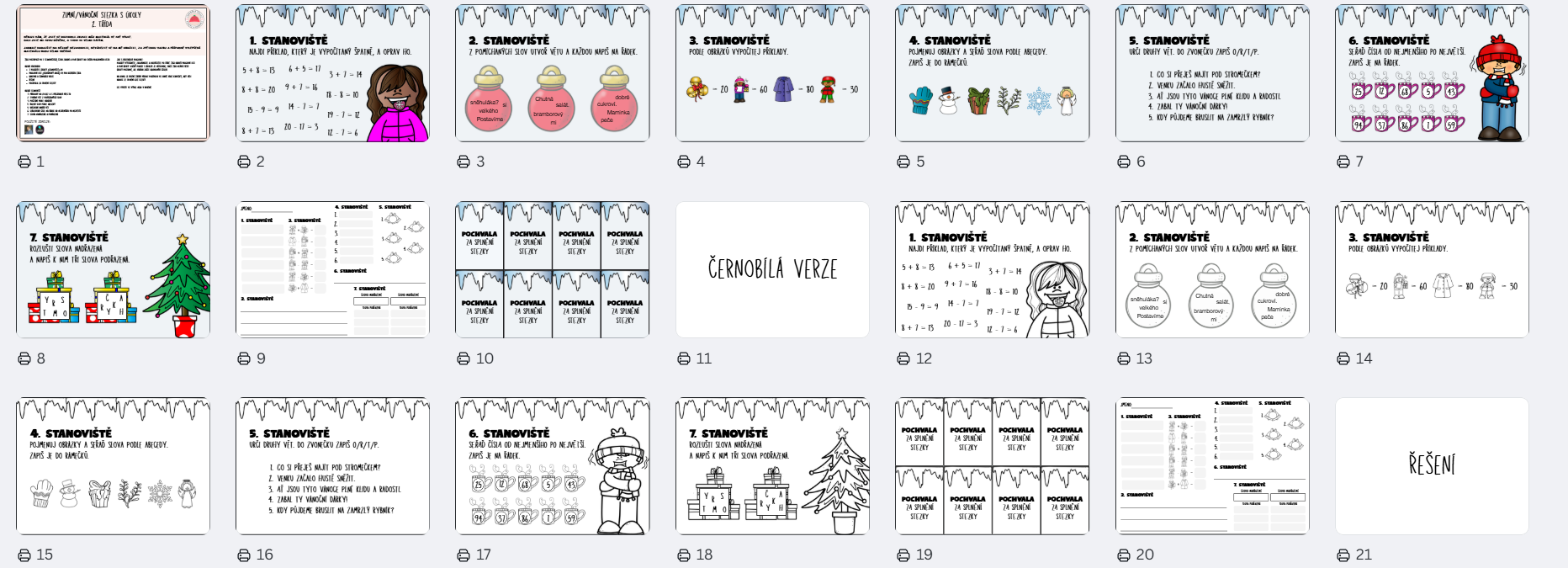Screen dimensions: 1568x568
Task: Click the printer icon beside page 19
Action: point(903,555)
